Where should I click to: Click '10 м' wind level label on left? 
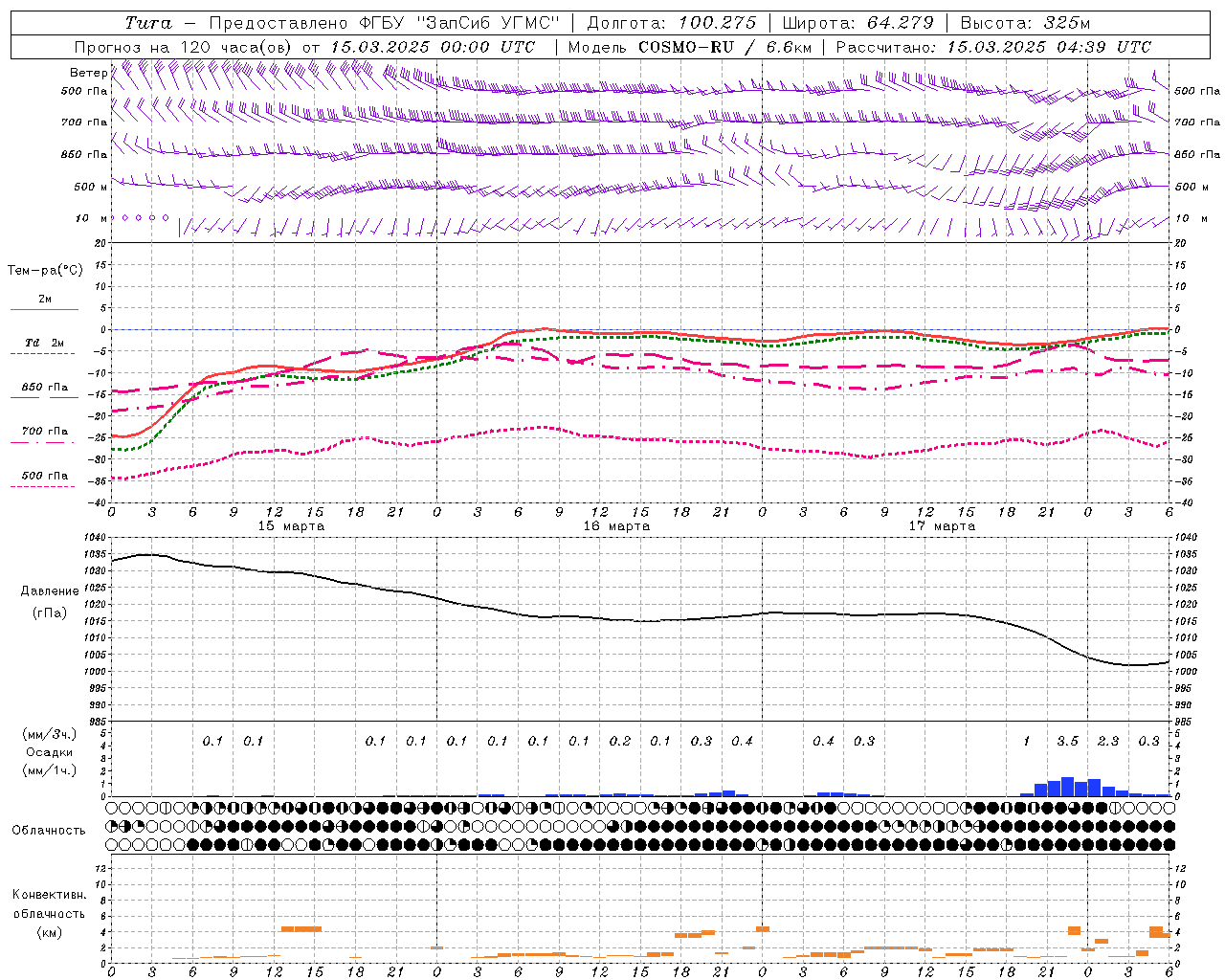92,218
